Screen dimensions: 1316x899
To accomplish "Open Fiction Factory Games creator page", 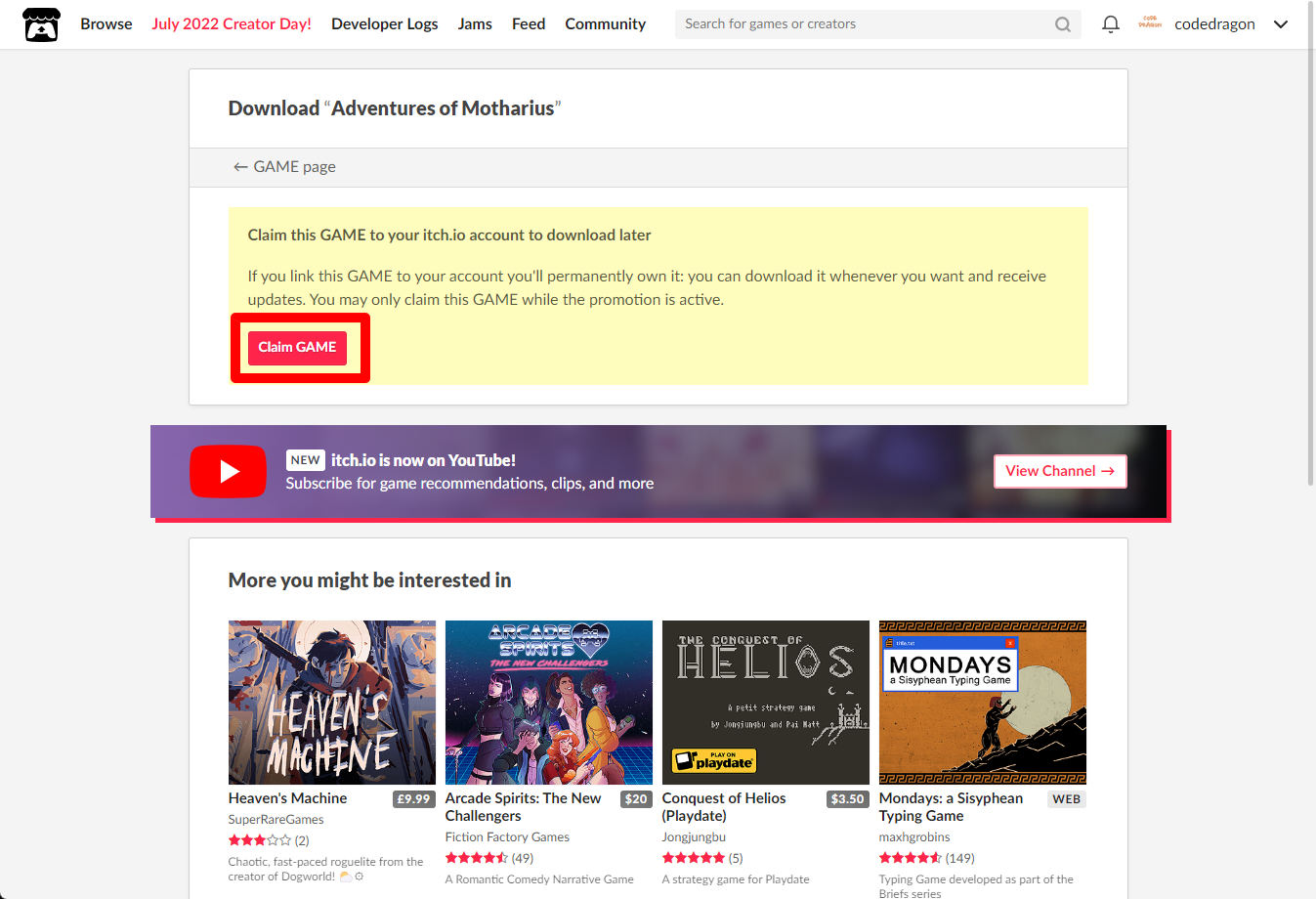I will click(x=507, y=837).
